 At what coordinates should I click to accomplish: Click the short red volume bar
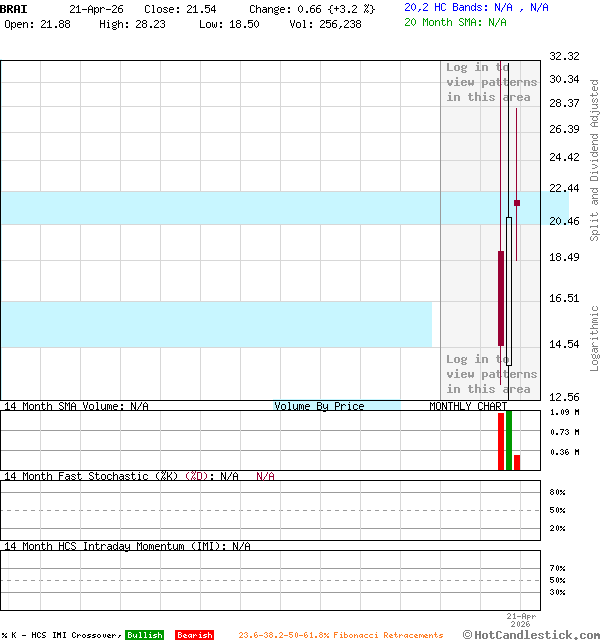(x=517, y=462)
